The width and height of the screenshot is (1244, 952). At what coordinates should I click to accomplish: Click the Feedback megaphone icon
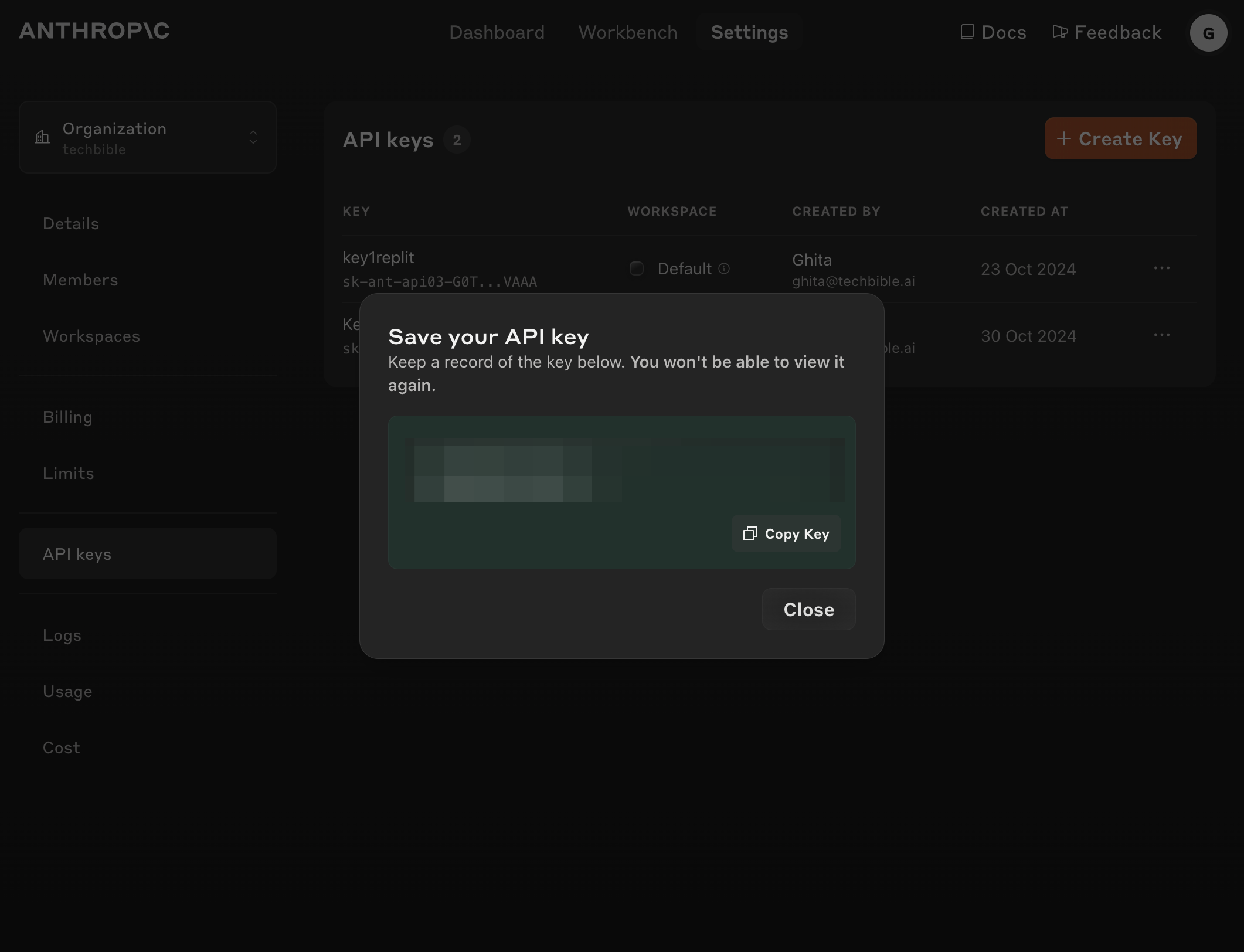1060,31
